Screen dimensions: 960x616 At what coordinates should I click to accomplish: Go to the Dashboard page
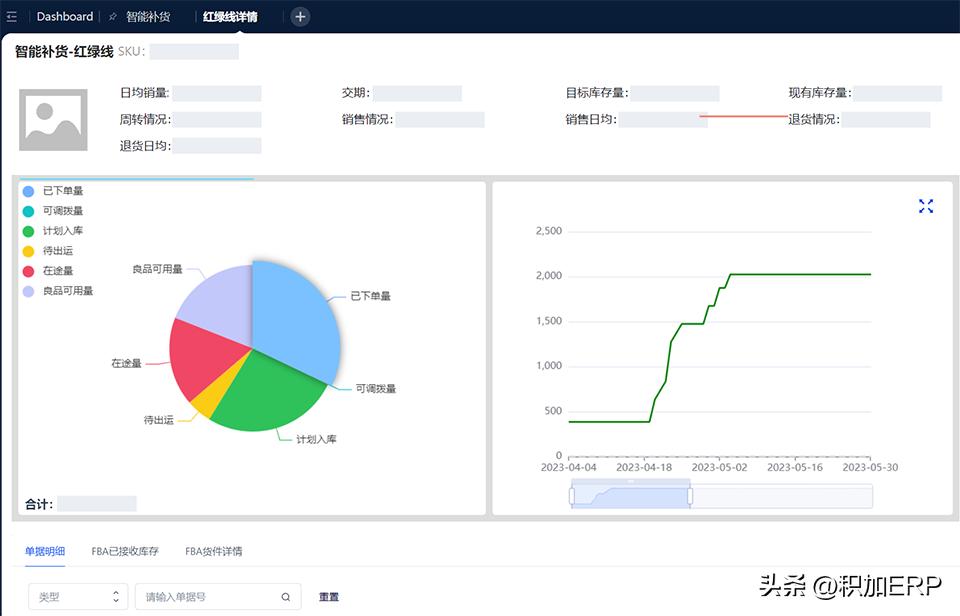coord(63,16)
